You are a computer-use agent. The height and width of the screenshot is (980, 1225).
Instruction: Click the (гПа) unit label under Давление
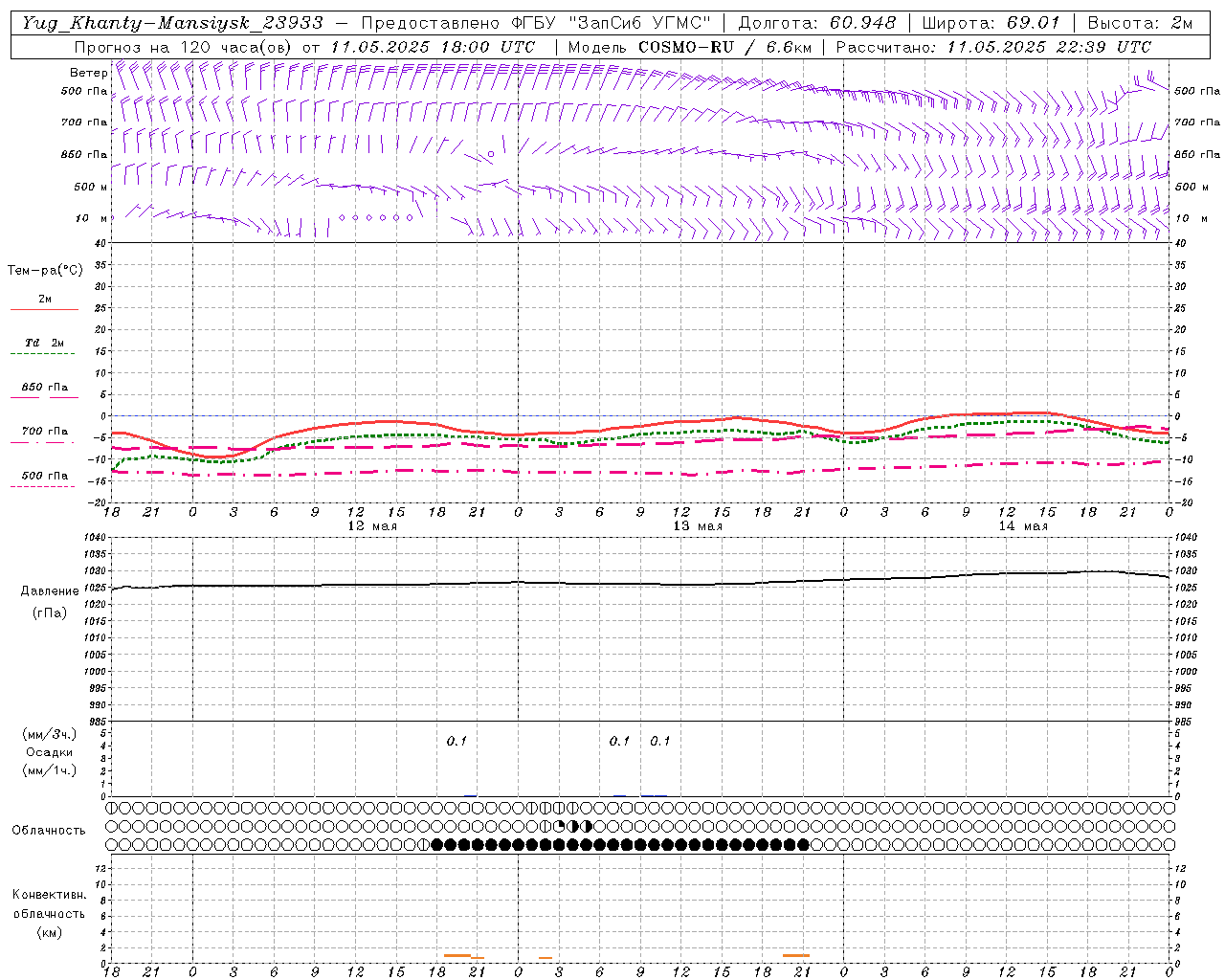click(50, 612)
